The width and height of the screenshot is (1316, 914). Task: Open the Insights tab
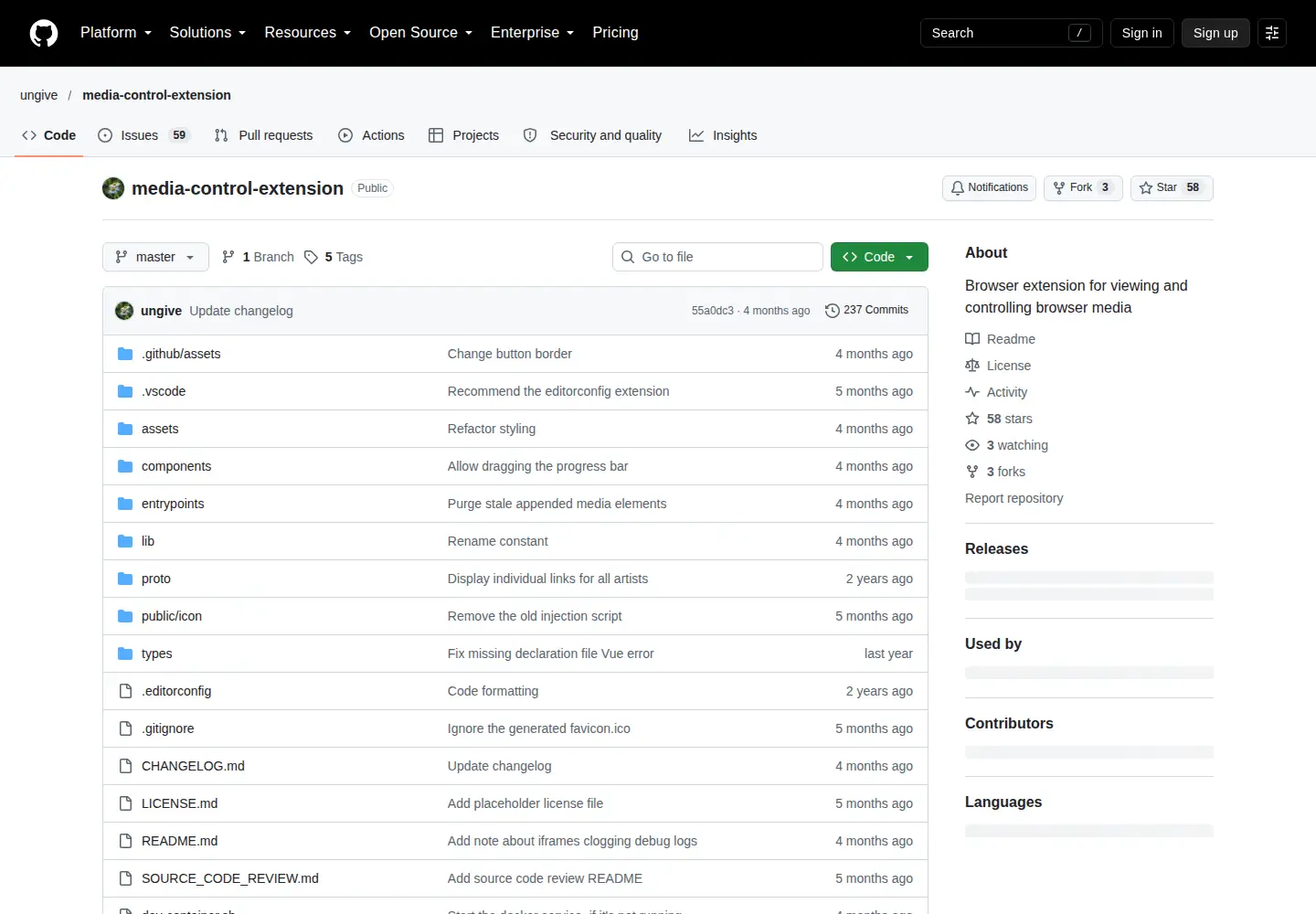[723, 135]
